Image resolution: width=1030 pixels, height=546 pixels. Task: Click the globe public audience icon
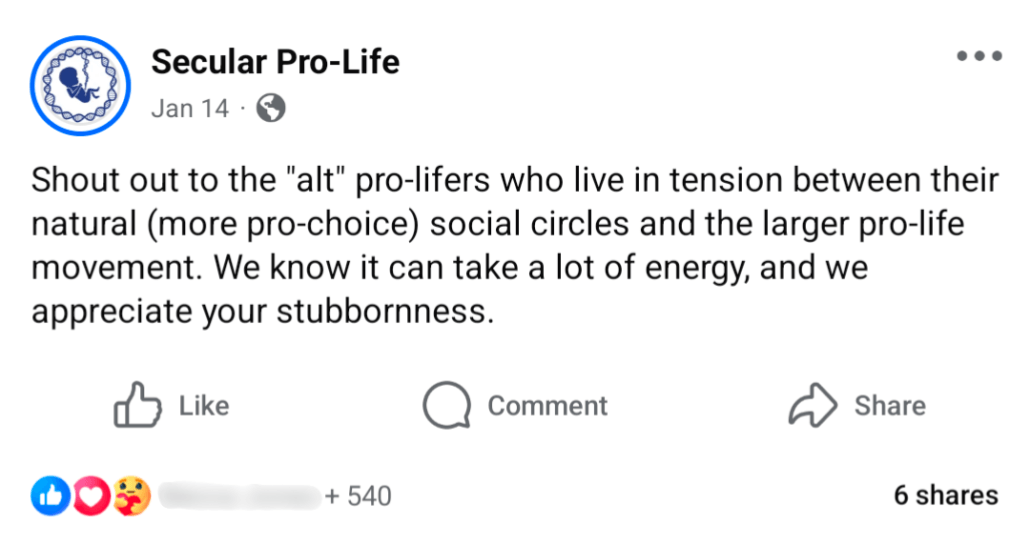pos(270,108)
